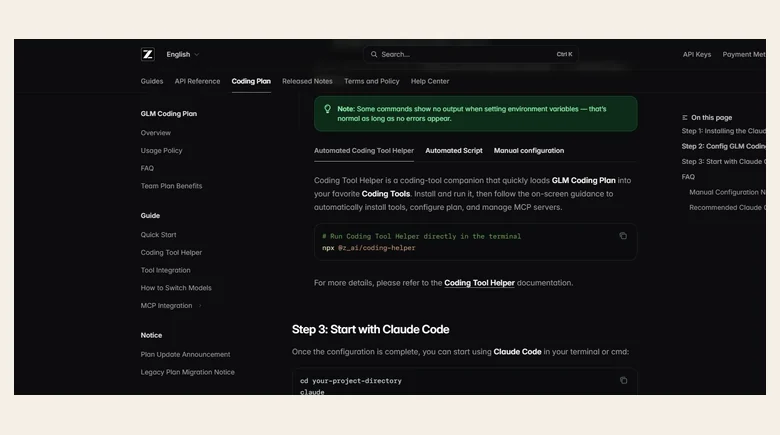Image resolution: width=780 pixels, height=435 pixels.
Task: Switch to the Automated Script tab
Action: click(x=454, y=150)
